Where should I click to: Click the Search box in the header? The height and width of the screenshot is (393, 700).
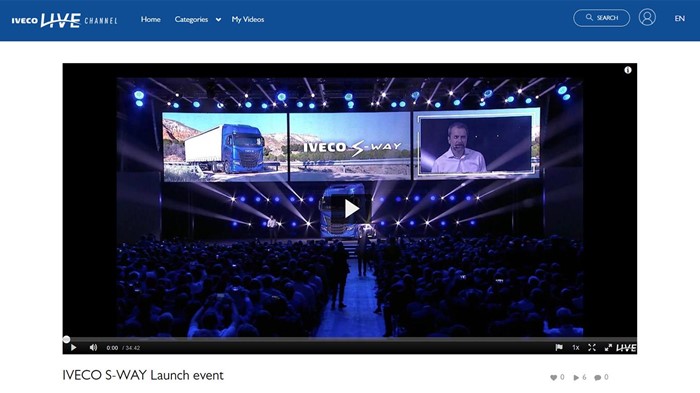point(601,18)
